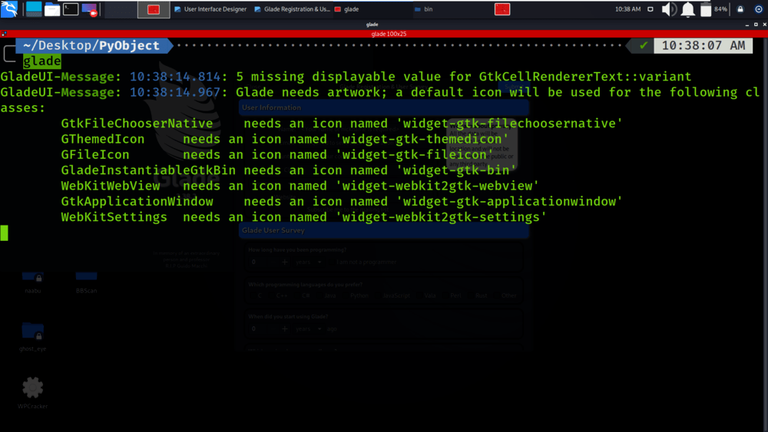
Task: Click 'widget-gtk-bin' icon name text
Action: coord(456,170)
